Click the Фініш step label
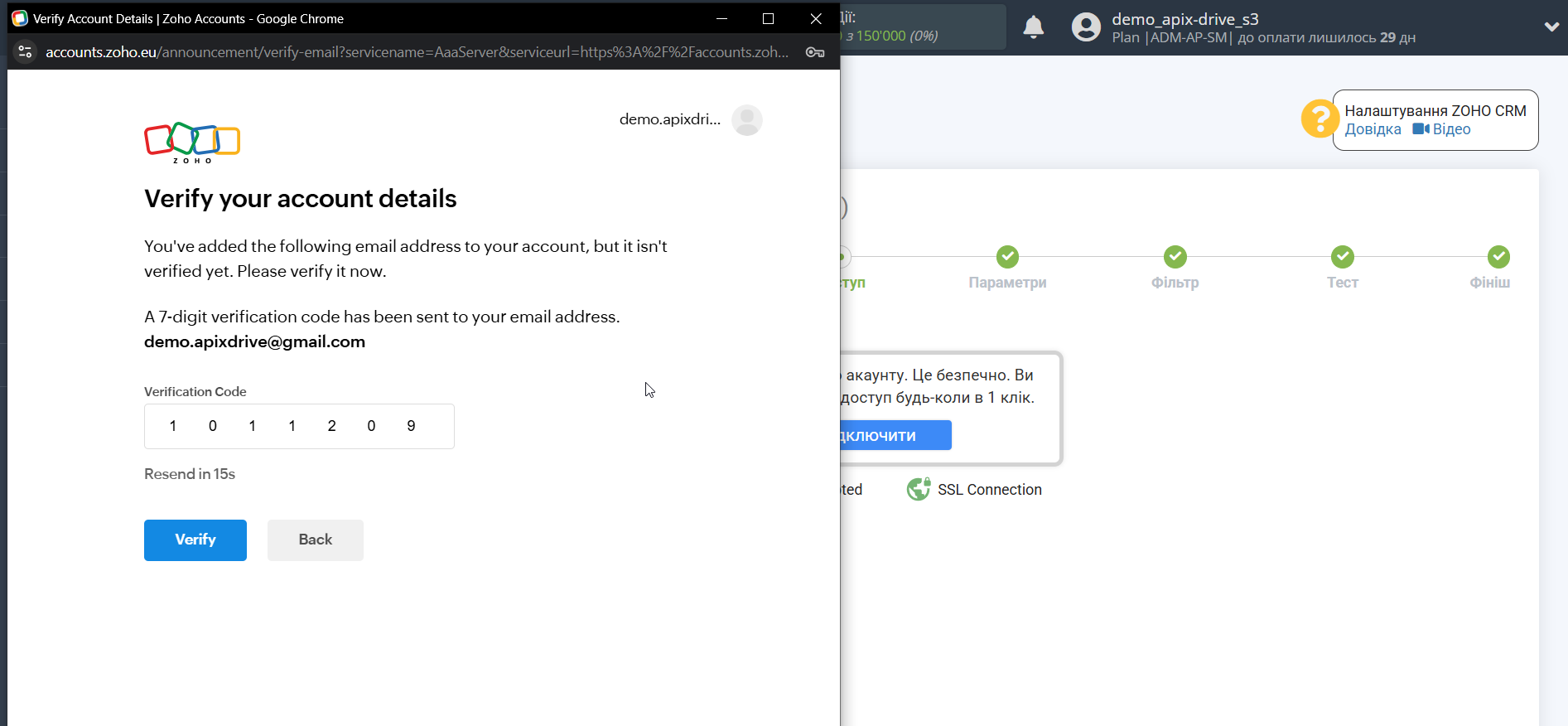The width and height of the screenshot is (1568, 726). [1489, 283]
